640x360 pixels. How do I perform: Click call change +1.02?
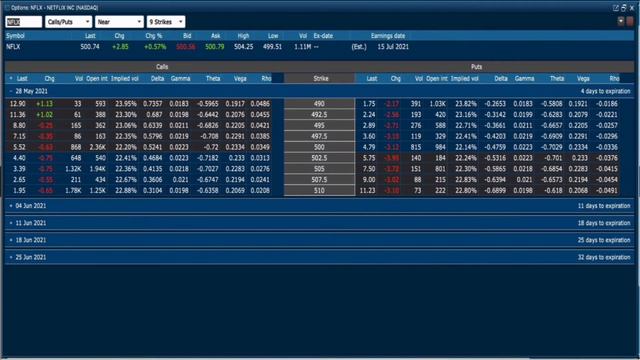click(44, 115)
